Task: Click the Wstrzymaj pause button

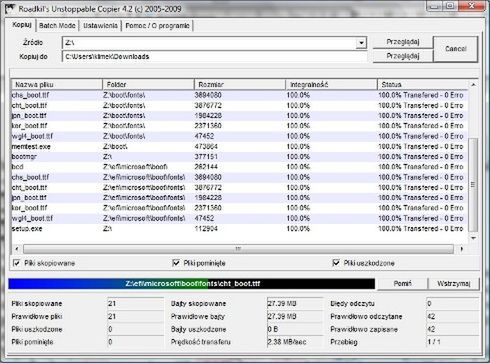Action: coord(454,284)
